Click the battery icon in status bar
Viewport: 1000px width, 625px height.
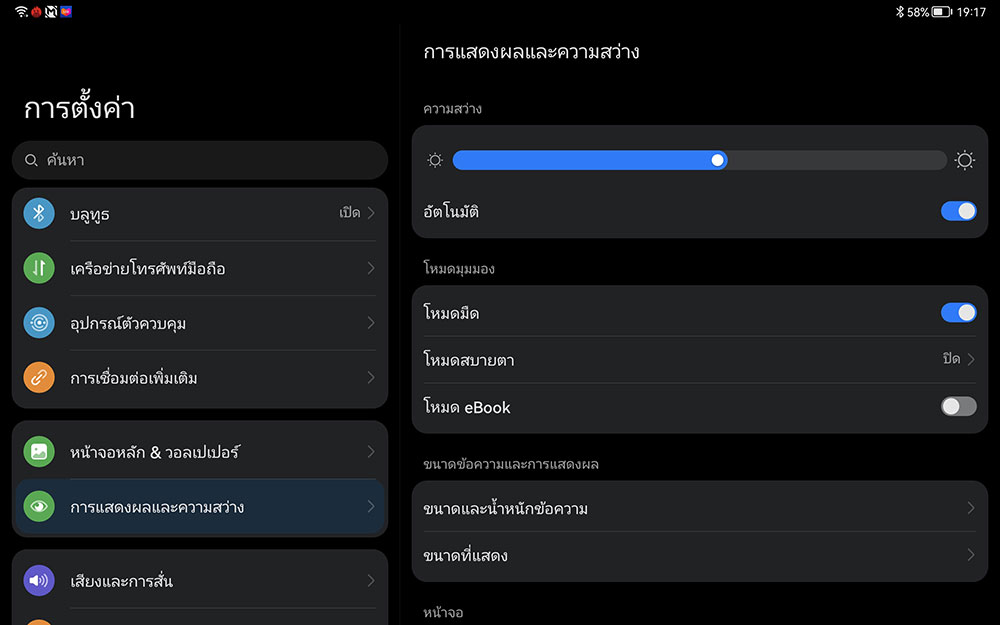coord(942,12)
